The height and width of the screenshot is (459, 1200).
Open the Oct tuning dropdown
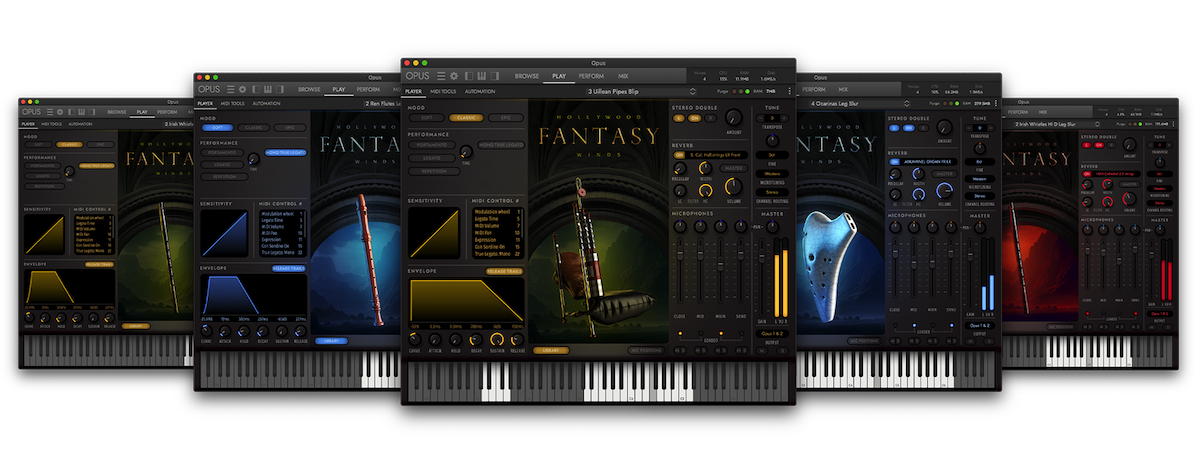pyautogui.click(x=772, y=155)
